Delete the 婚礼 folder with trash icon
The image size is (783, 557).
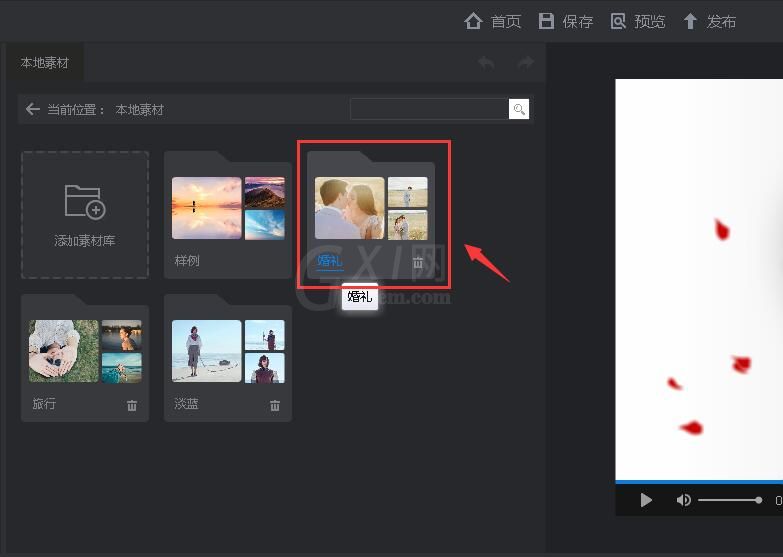[418, 262]
